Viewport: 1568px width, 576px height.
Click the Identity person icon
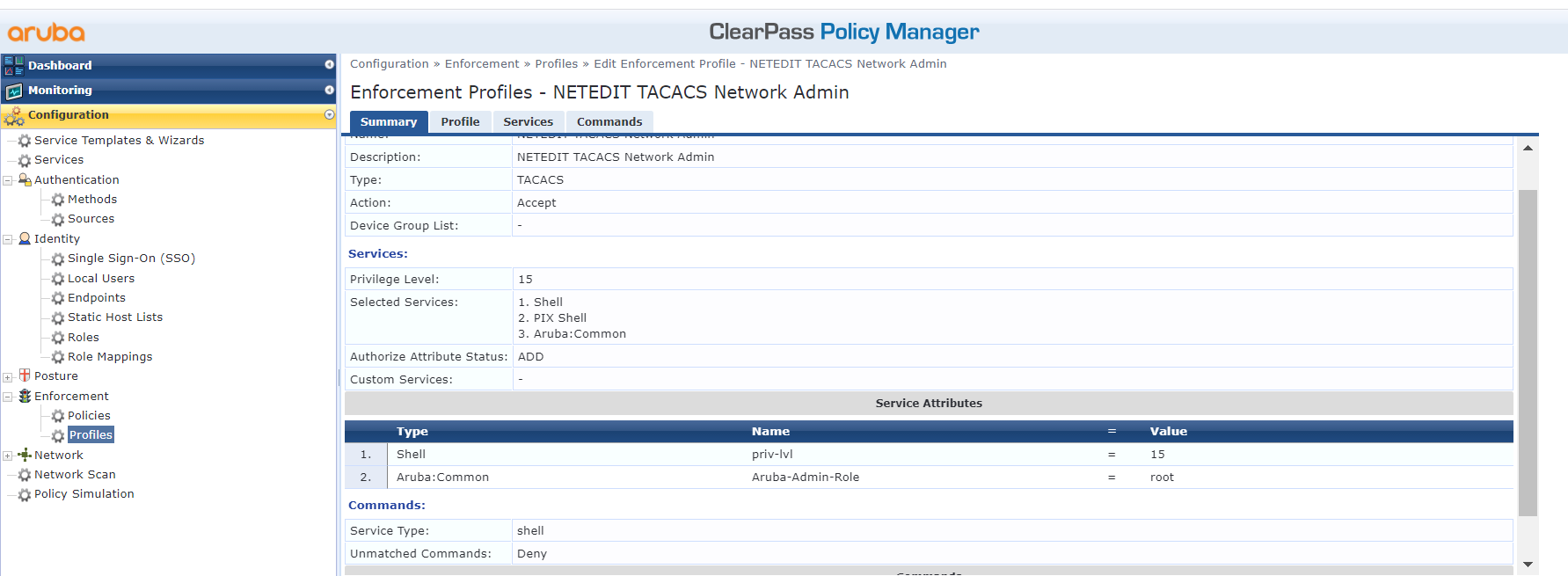[25, 238]
